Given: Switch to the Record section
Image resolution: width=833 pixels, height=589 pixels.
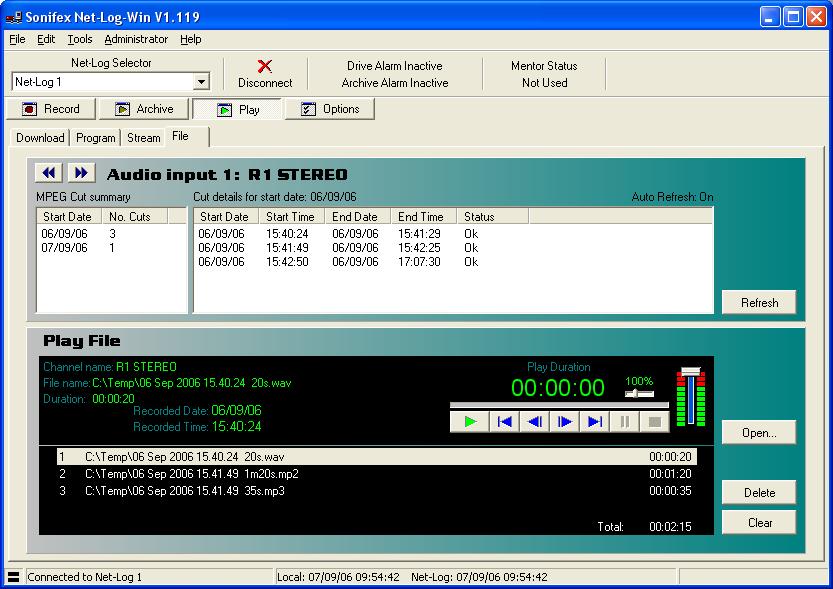Looking at the screenshot, I should (x=51, y=109).
